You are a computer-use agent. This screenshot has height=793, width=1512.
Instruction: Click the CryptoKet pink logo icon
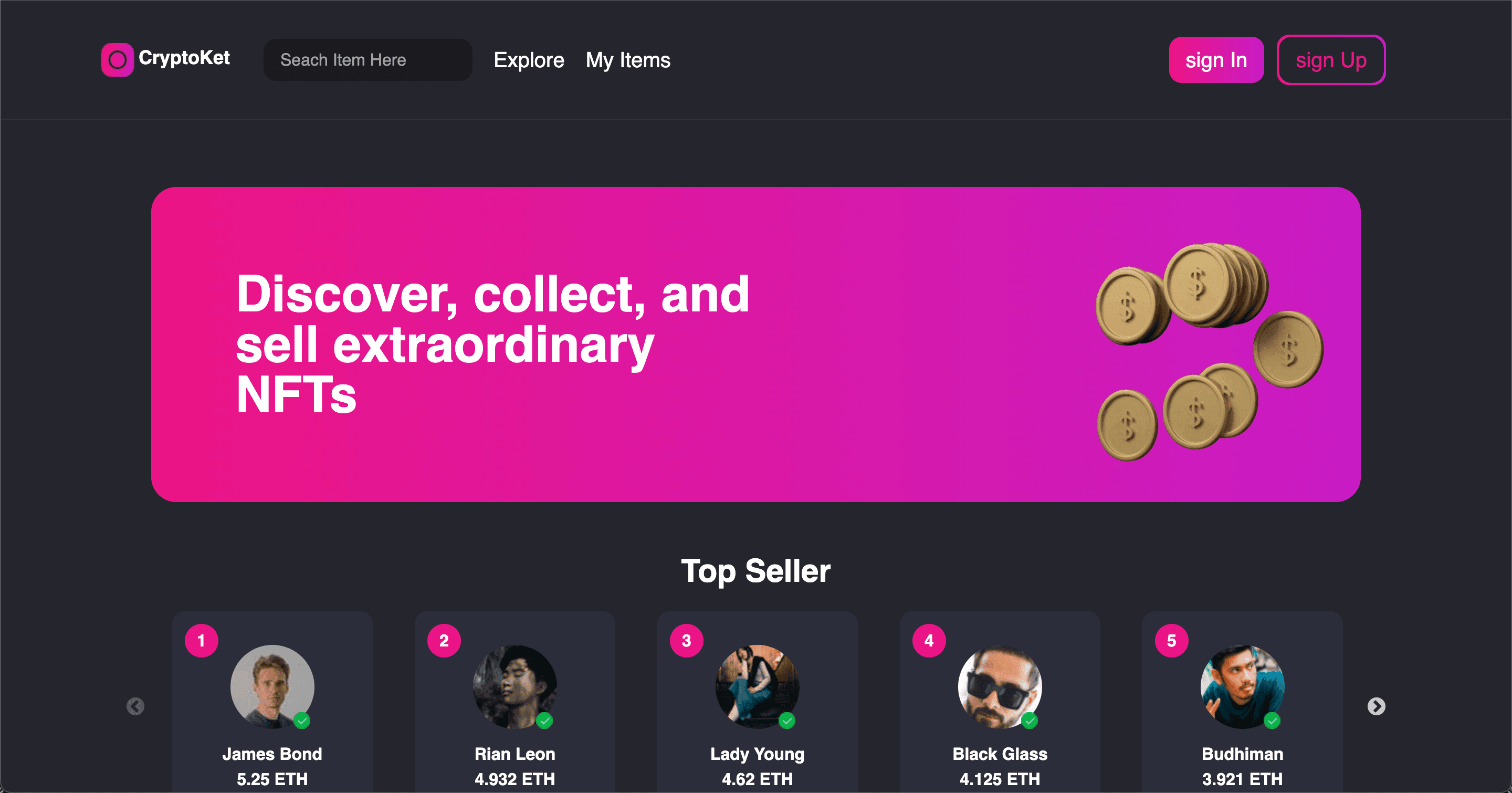pyautogui.click(x=118, y=59)
